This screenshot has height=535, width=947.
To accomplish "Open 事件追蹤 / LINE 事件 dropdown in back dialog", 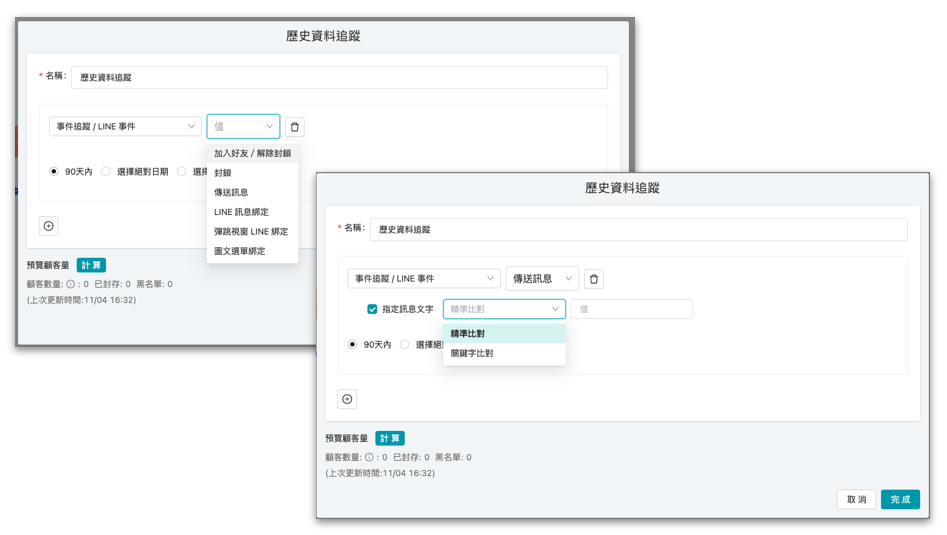I will [x=125, y=126].
